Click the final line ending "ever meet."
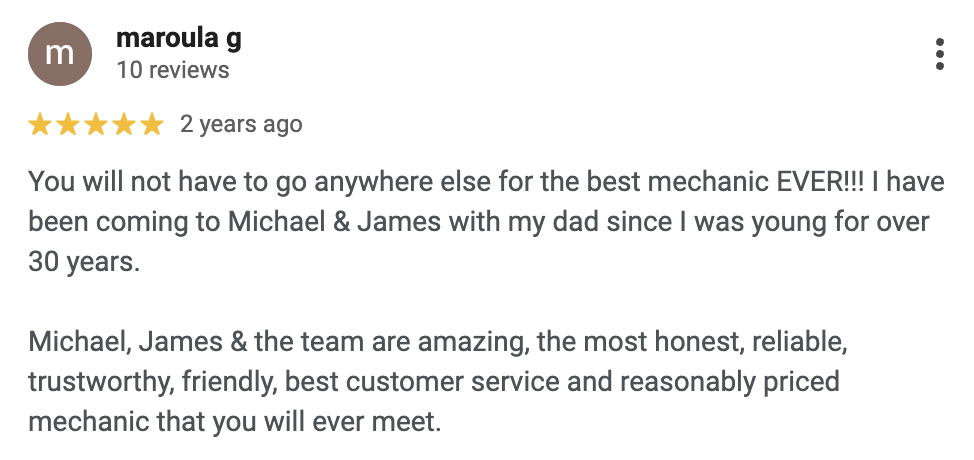Viewport: 974px width, 460px height. (x=234, y=421)
